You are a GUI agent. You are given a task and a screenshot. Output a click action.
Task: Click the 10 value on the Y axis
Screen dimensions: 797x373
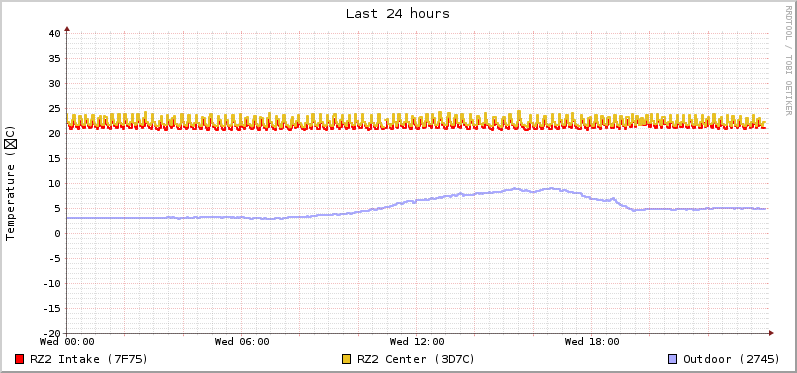[55, 183]
